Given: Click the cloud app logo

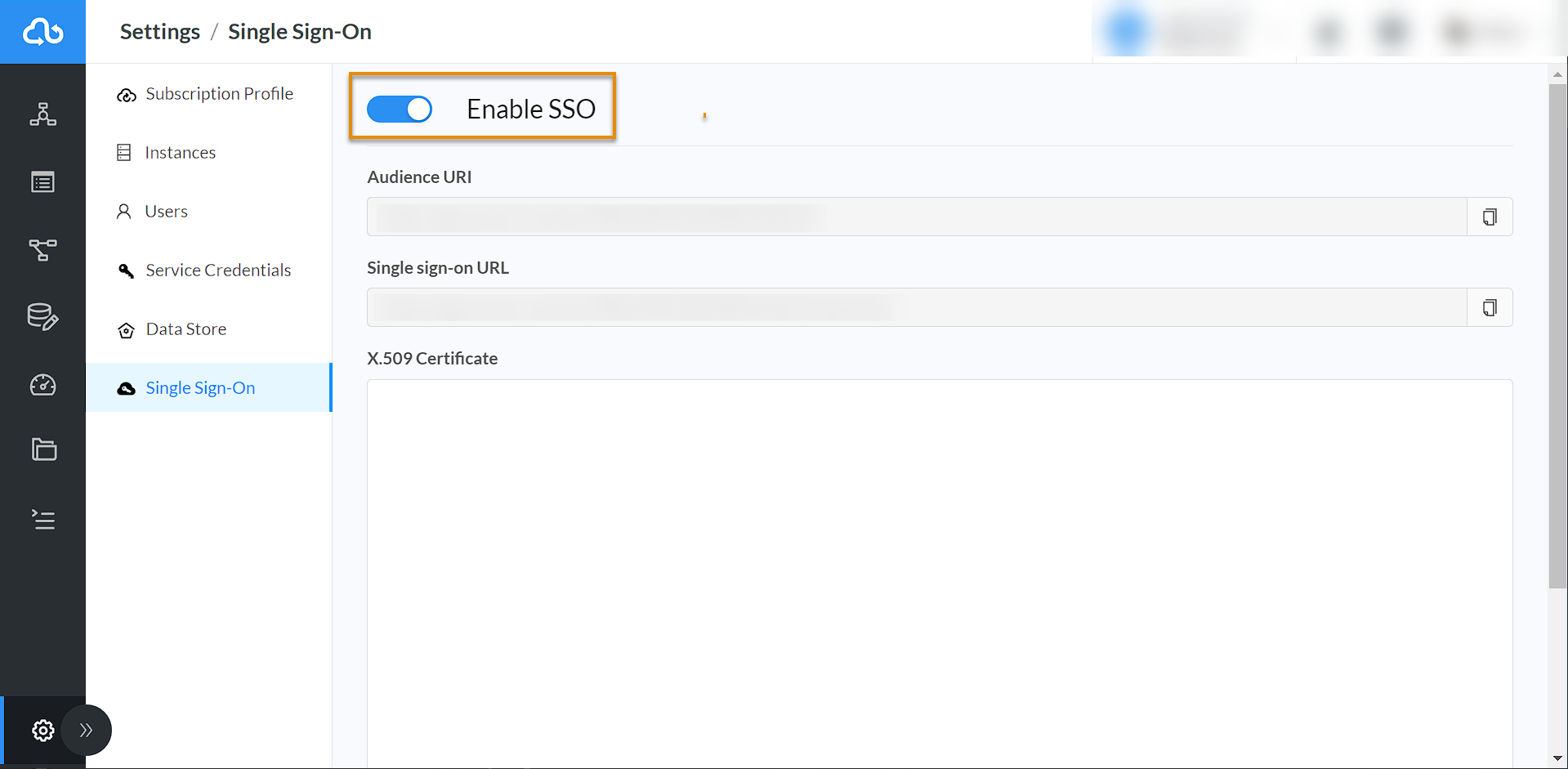Looking at the screenshot, I should [x=42, y=32].
